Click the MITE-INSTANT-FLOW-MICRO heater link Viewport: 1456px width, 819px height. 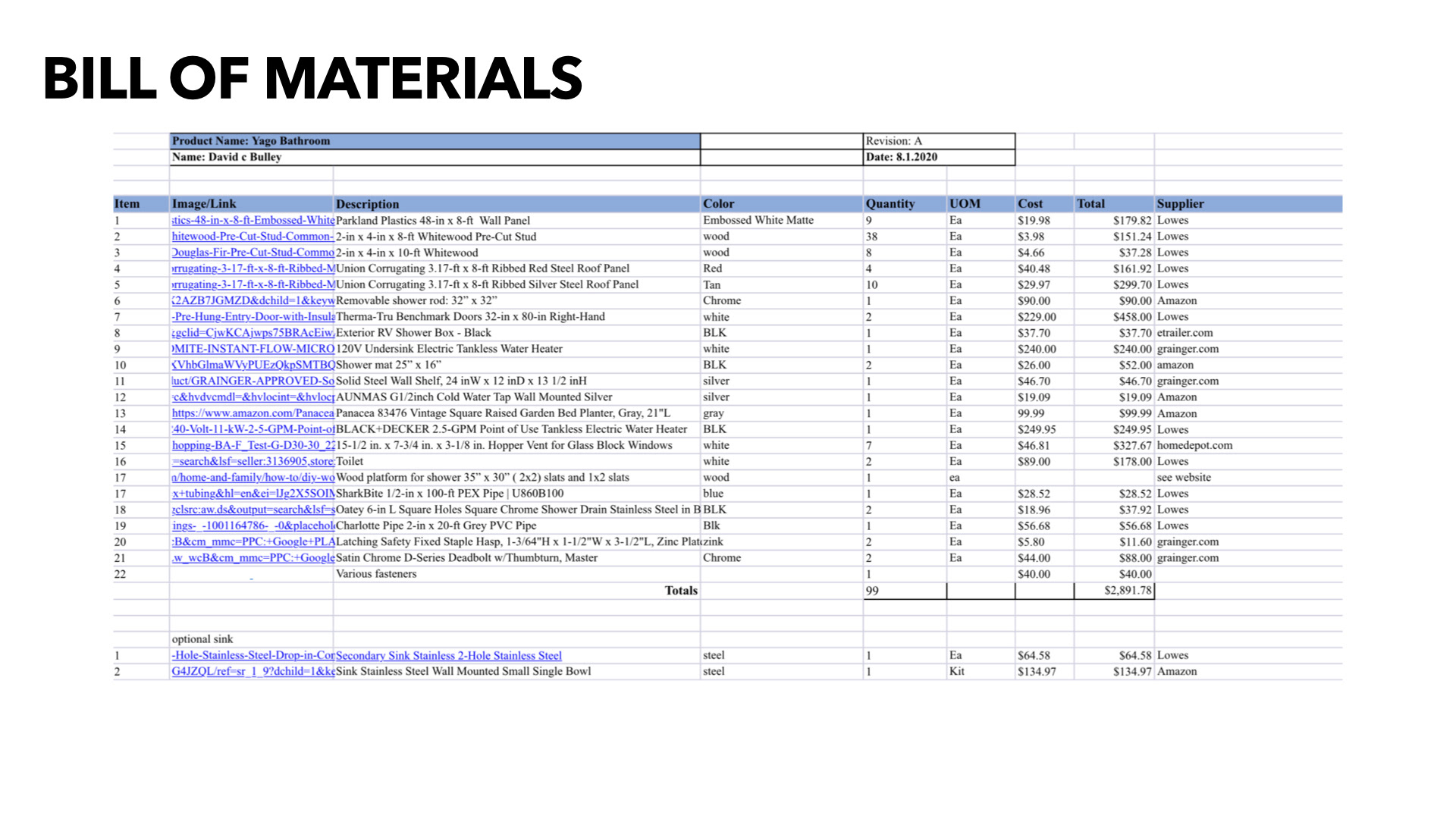[253, 349]
